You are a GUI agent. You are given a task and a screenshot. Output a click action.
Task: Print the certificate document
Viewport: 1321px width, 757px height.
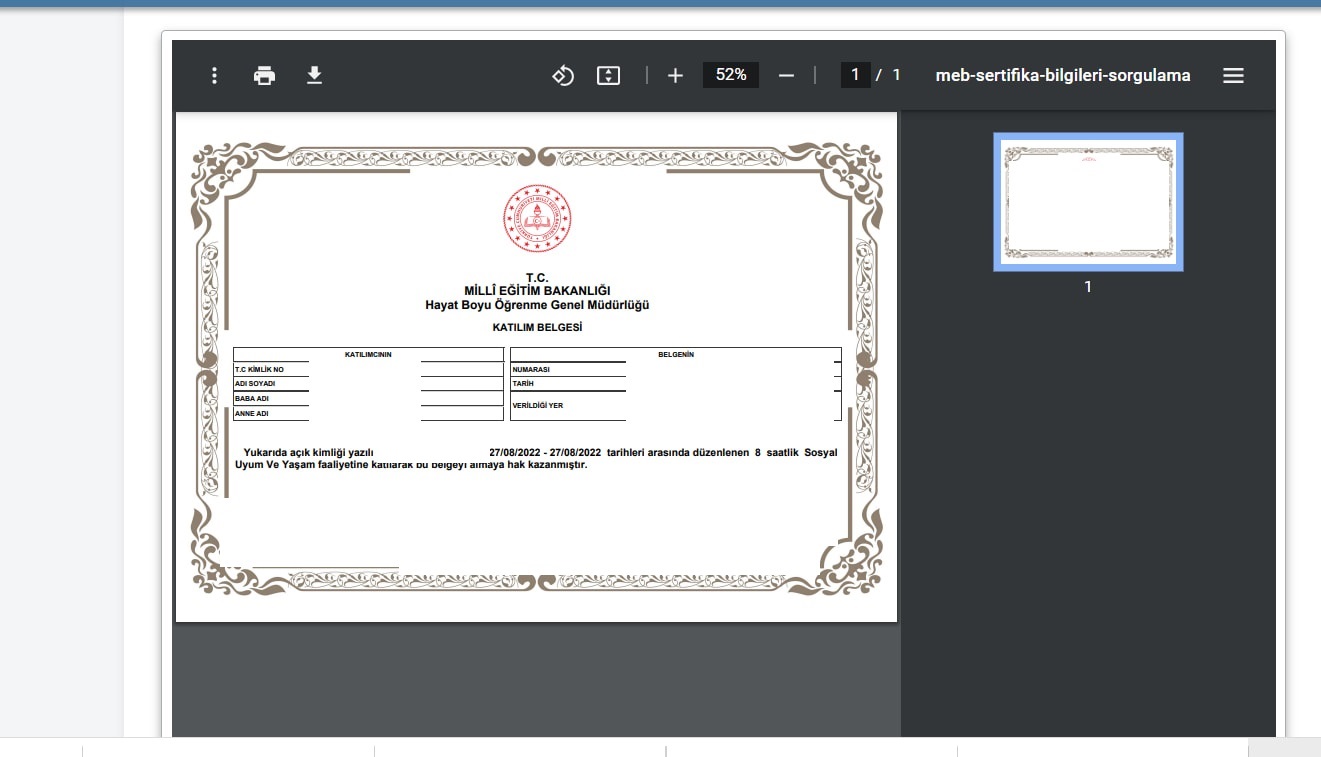[264, 75]
